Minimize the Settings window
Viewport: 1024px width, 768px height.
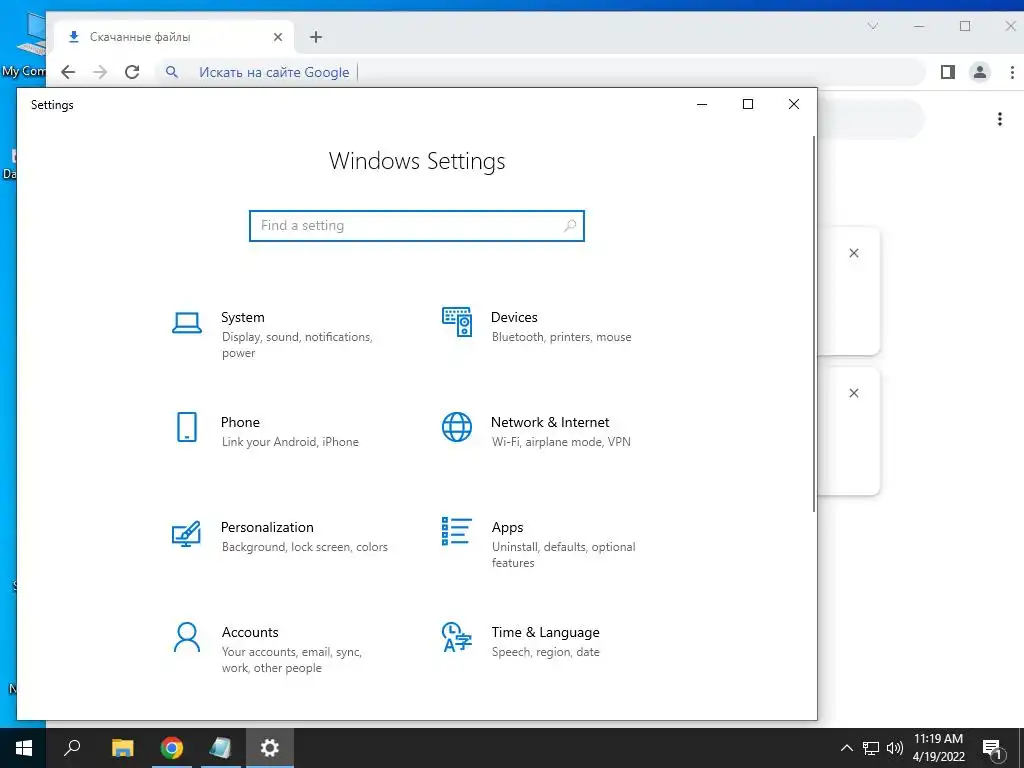pos(702,104)
